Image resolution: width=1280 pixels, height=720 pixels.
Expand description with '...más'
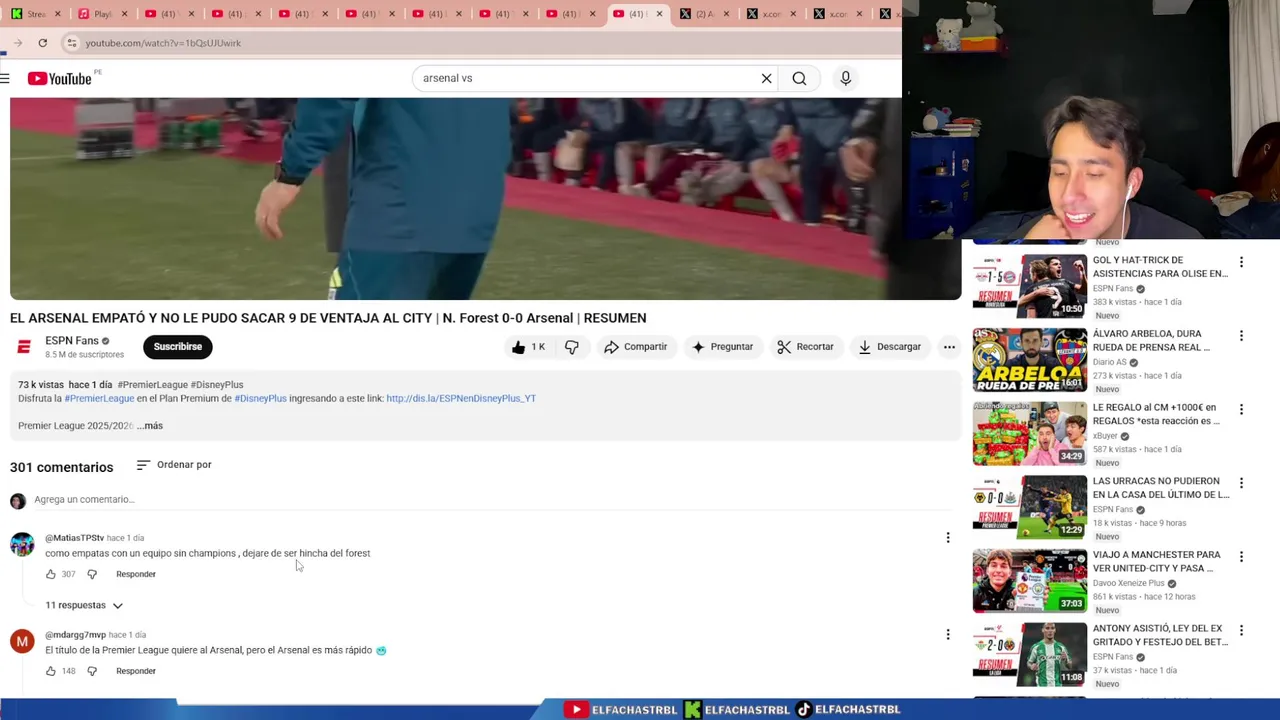point(150,426)
